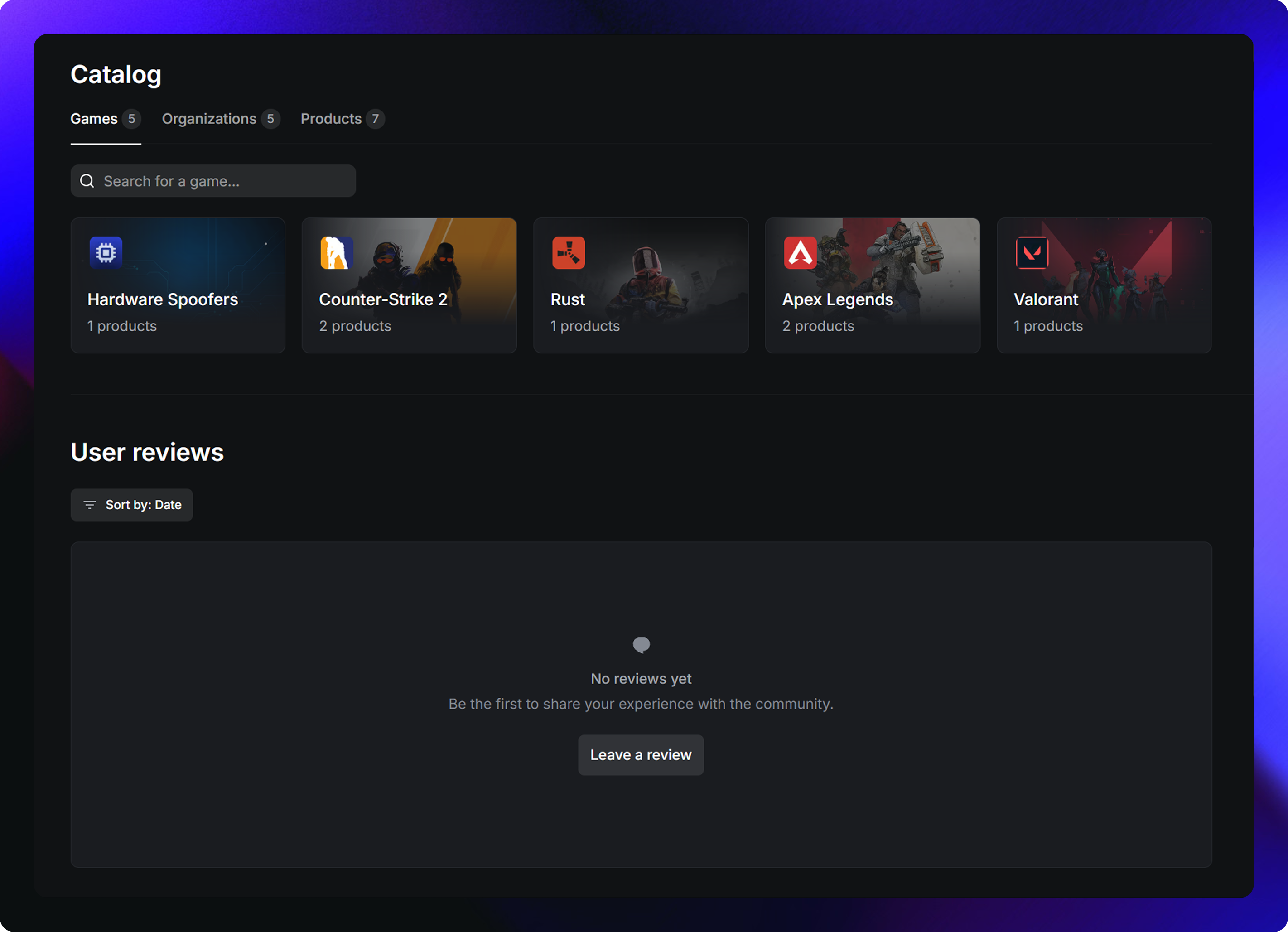This screenshot has width=1288, height=932.
Task: Open the Counter-Strike 2 card title
Action: pyautogui.click(x=383, y=299)
